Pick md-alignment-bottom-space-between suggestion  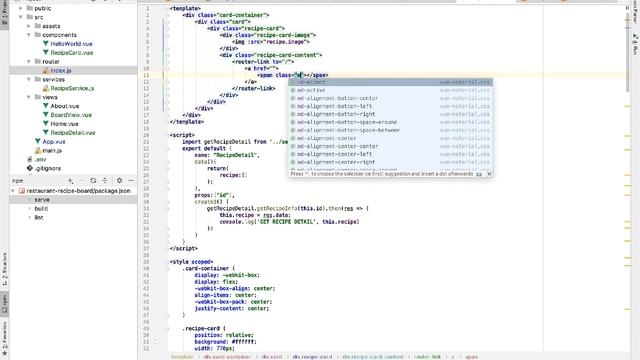point(390,130)
